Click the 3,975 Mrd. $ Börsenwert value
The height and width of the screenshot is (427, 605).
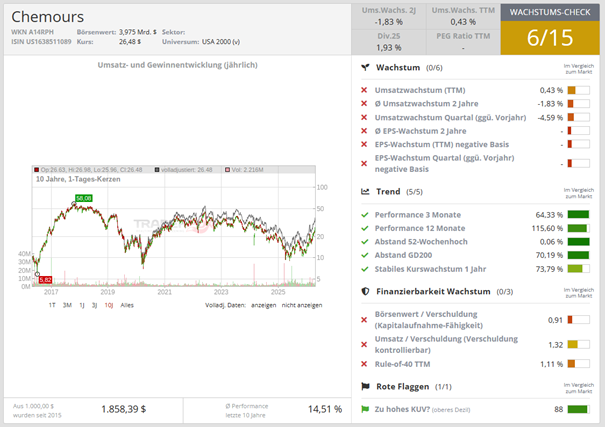click(138, 32)
